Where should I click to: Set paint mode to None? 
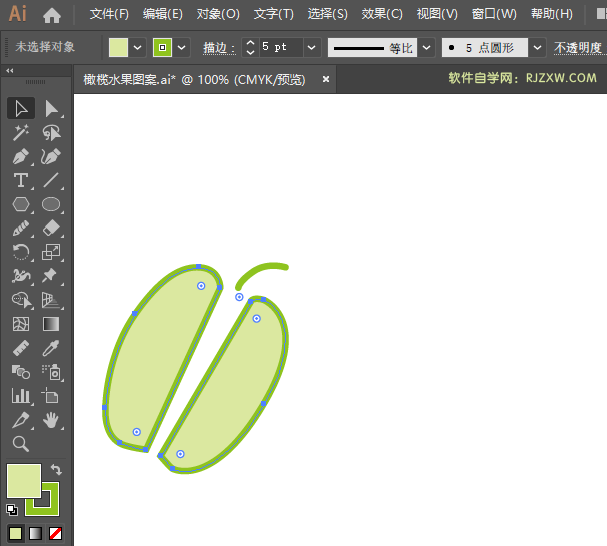click(56, 533)
